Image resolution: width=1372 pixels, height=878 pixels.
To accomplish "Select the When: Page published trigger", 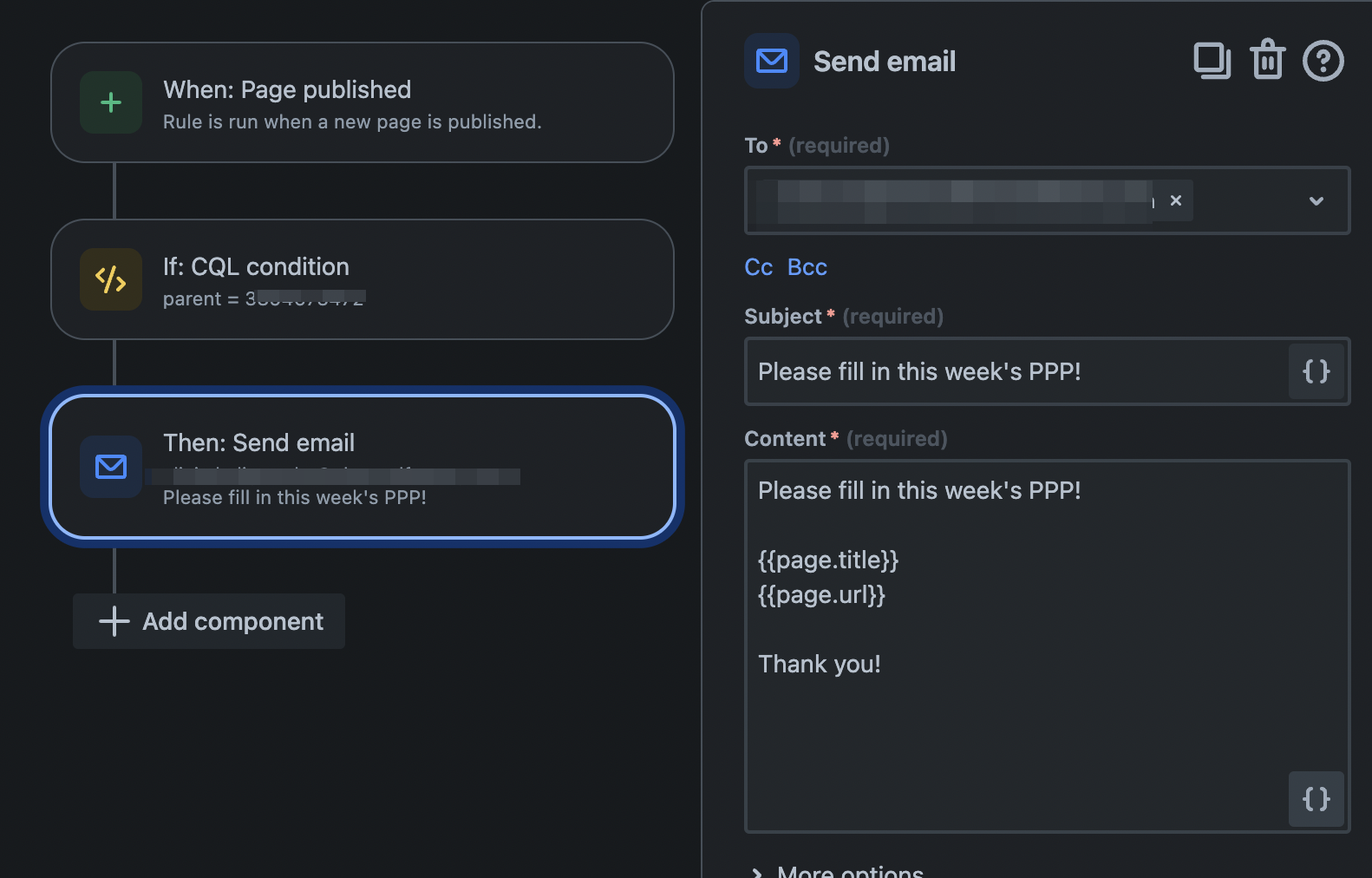I will (x=363, y=102).
